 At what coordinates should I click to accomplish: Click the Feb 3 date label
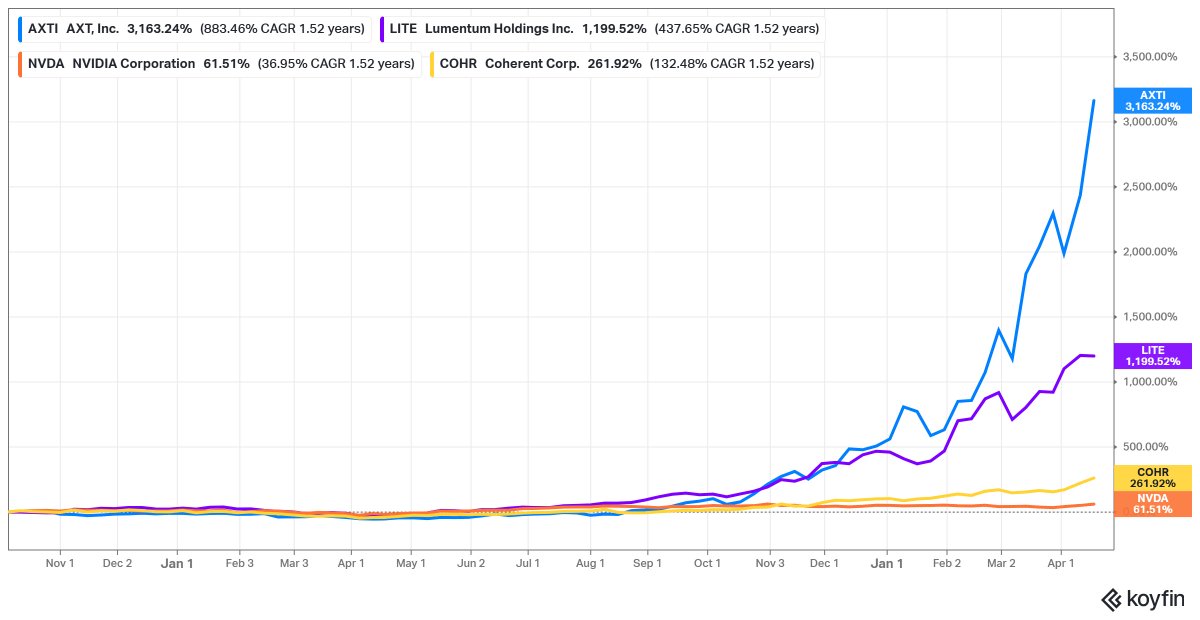click(238, 563)
